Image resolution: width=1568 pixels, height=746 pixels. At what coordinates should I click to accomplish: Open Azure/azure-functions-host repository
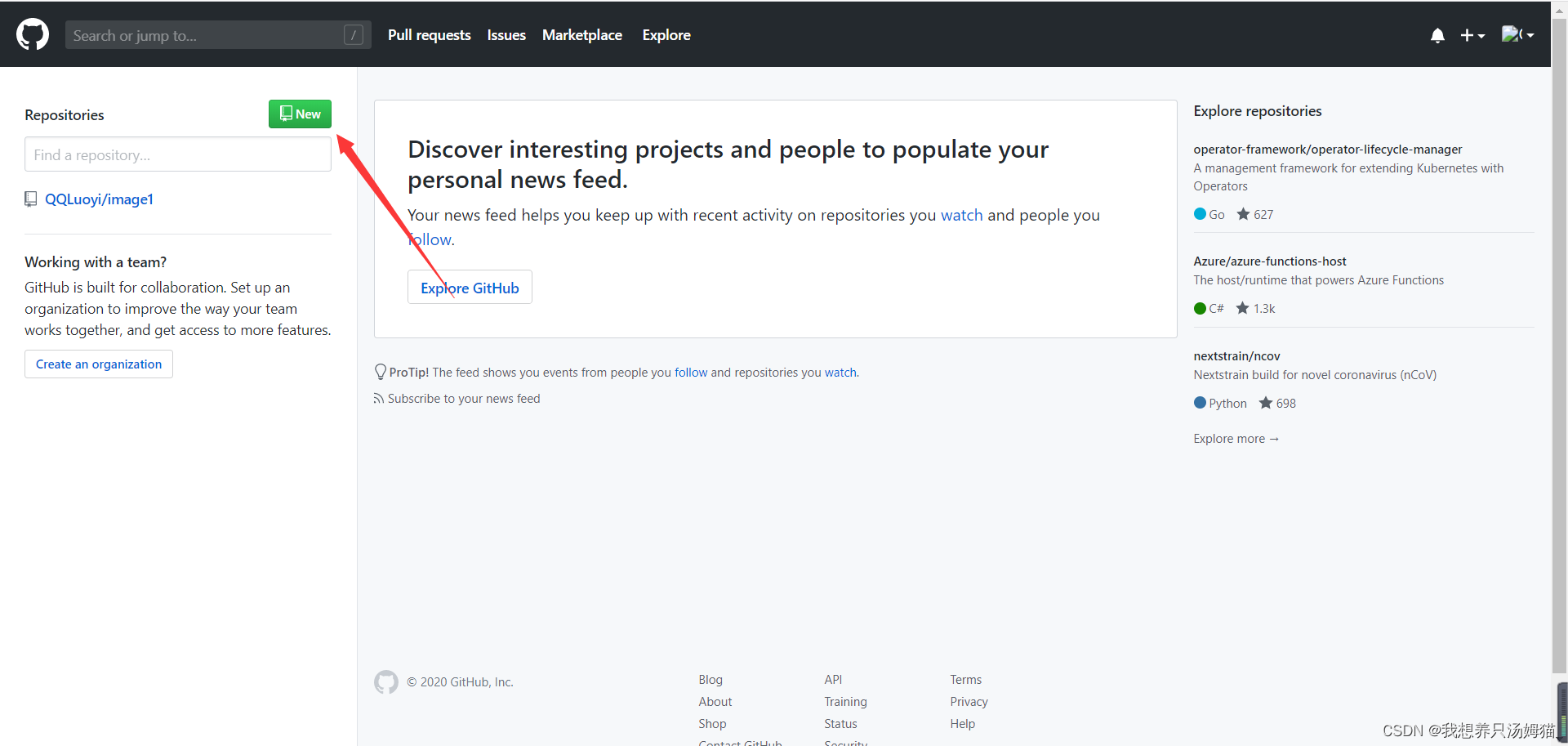point(1270,261)
